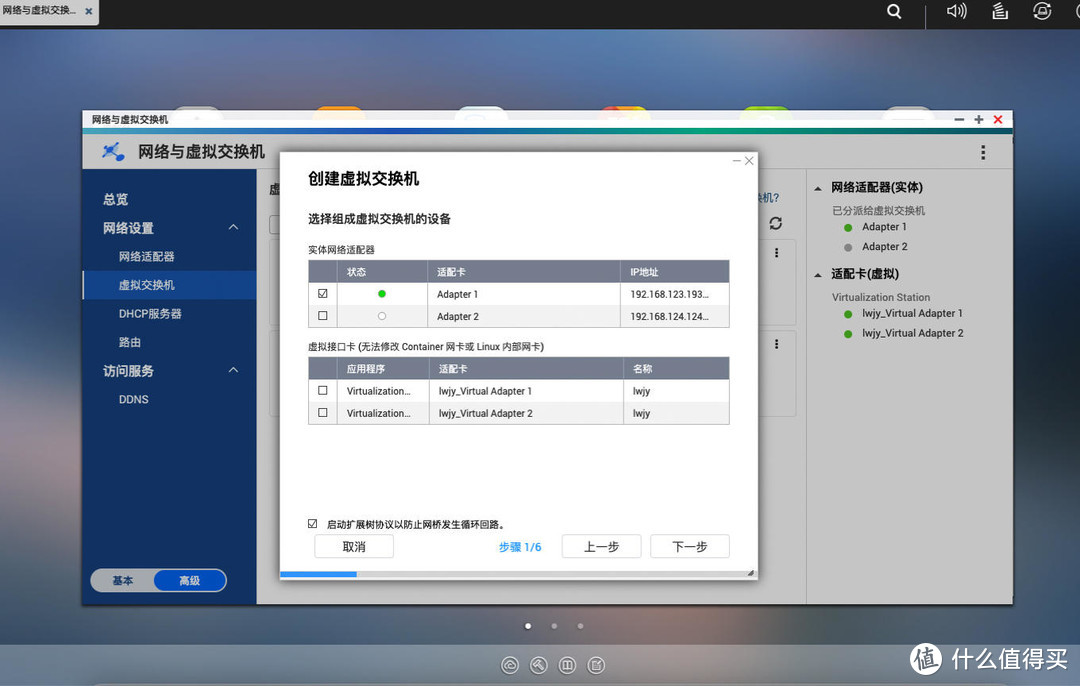1080x686 pixels.
Task: Collapse 适配卡(虚拟) panel section
Action: [x=818, y=275]
